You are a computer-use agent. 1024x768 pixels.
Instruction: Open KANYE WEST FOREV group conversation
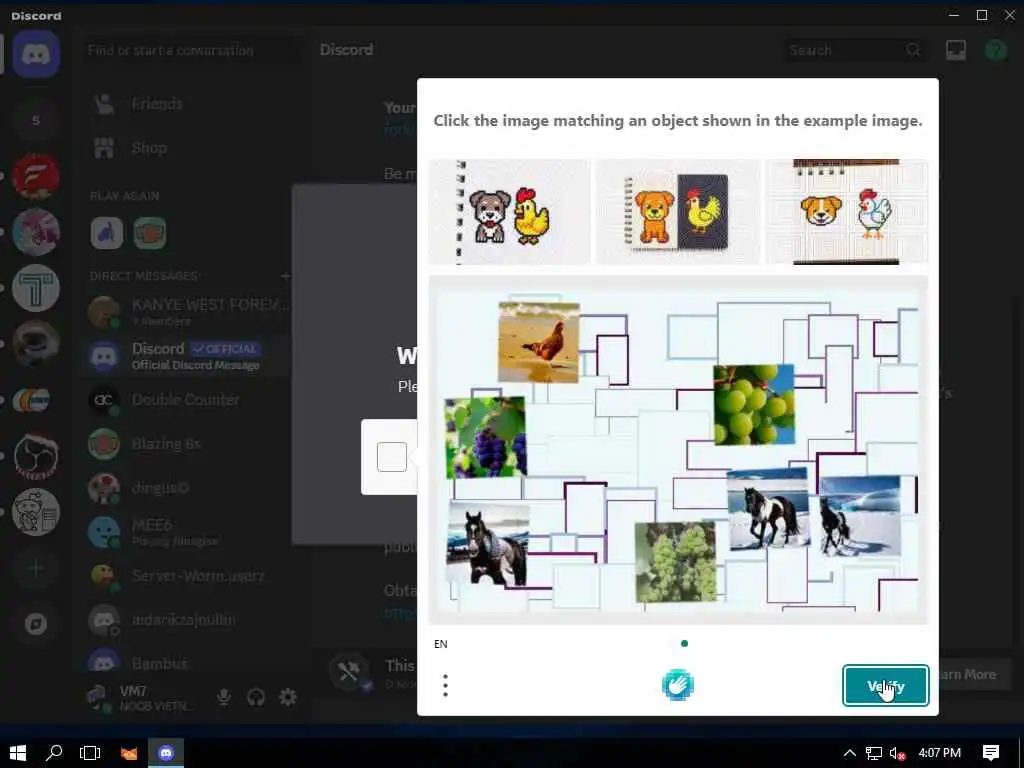pyautogui.click(x=189, y=311)
